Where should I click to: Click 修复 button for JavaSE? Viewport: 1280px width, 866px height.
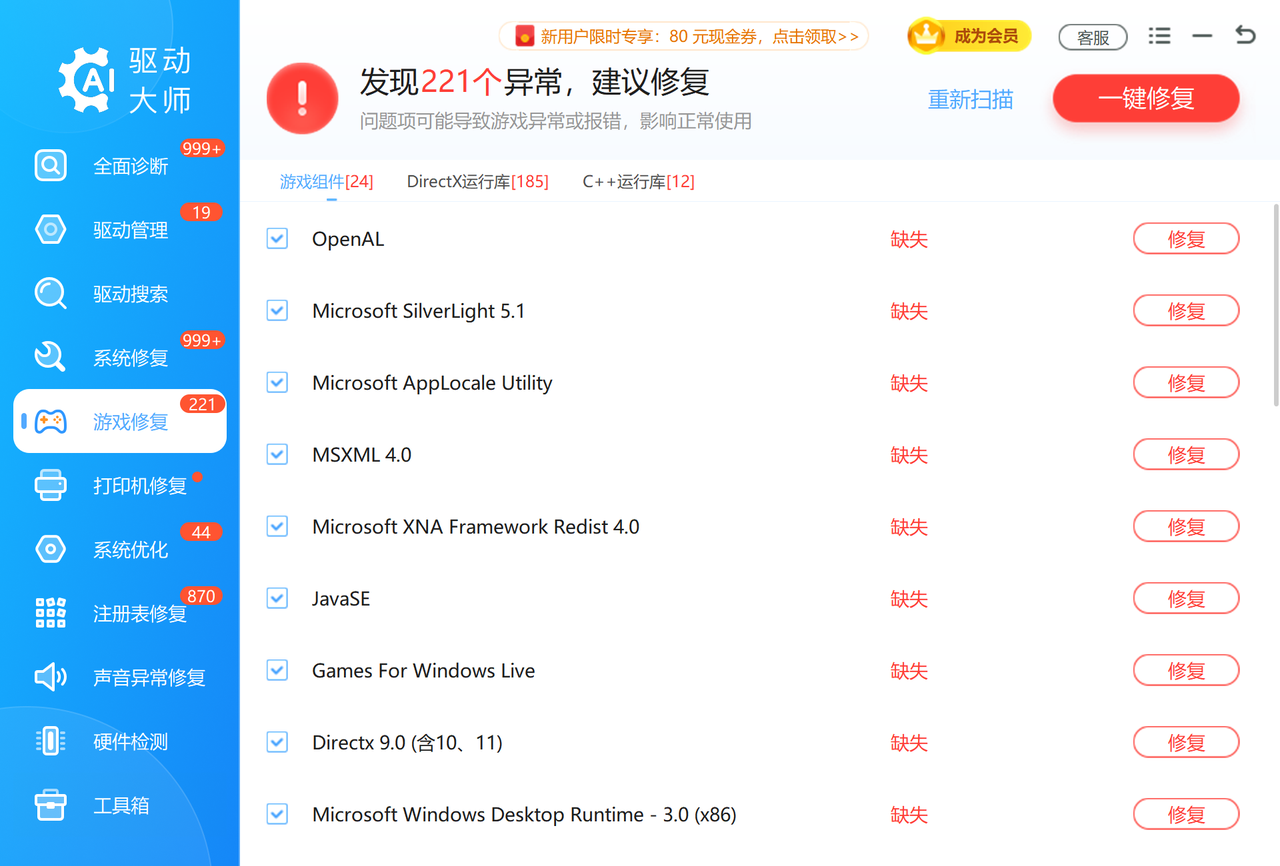pos(1186,599)
